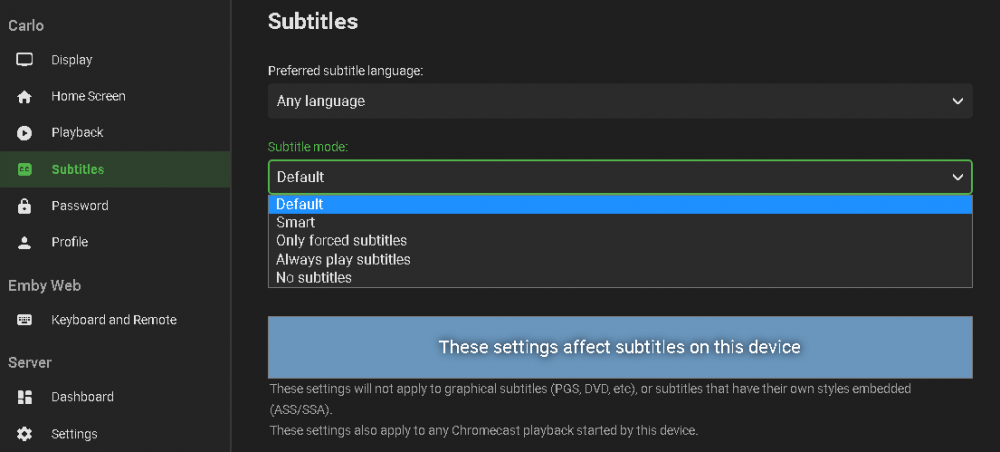
Task: Click the Subtitles CC icon
Action: point(25,170)
